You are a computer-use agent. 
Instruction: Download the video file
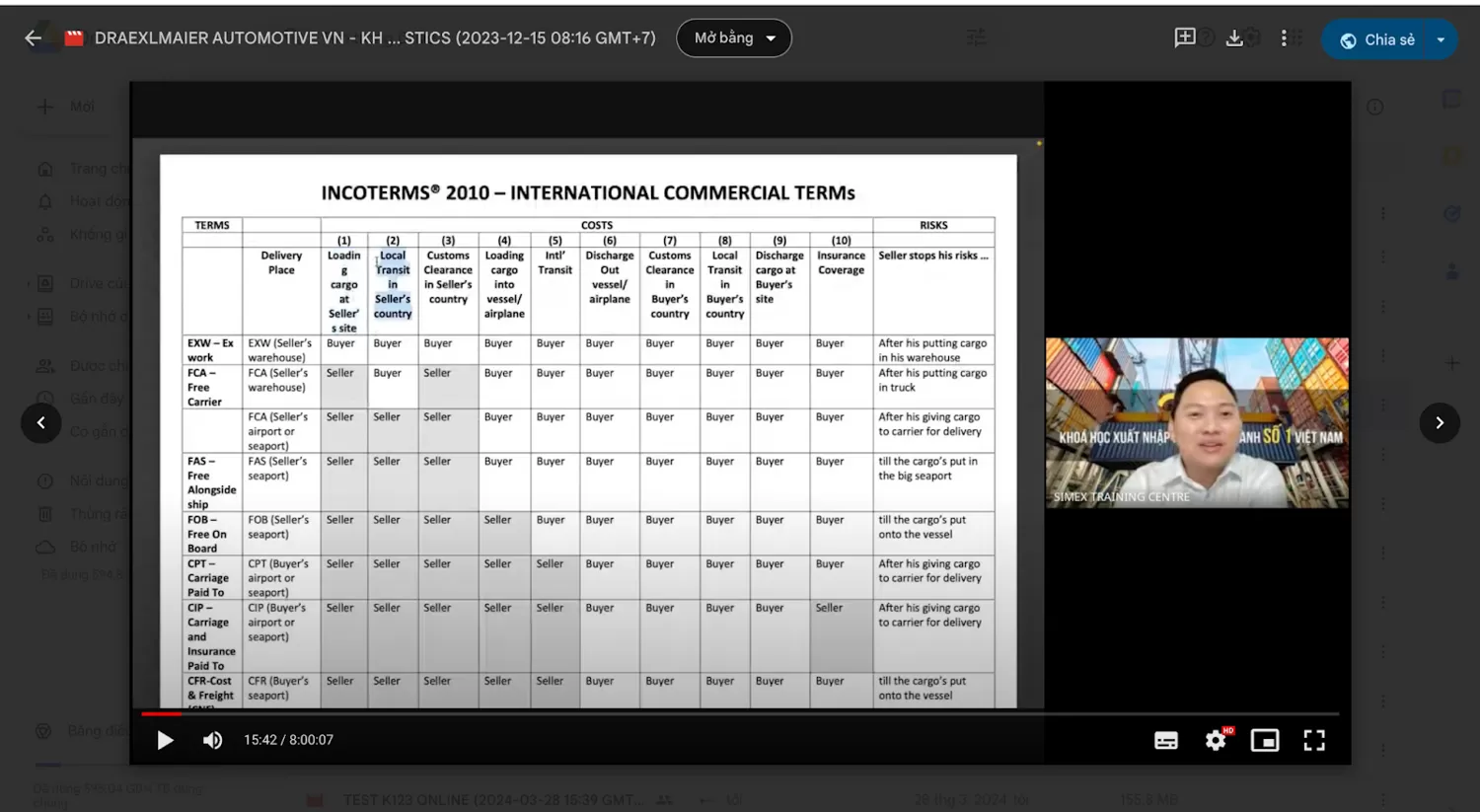pyautogui.click(x=1234, y=38)
